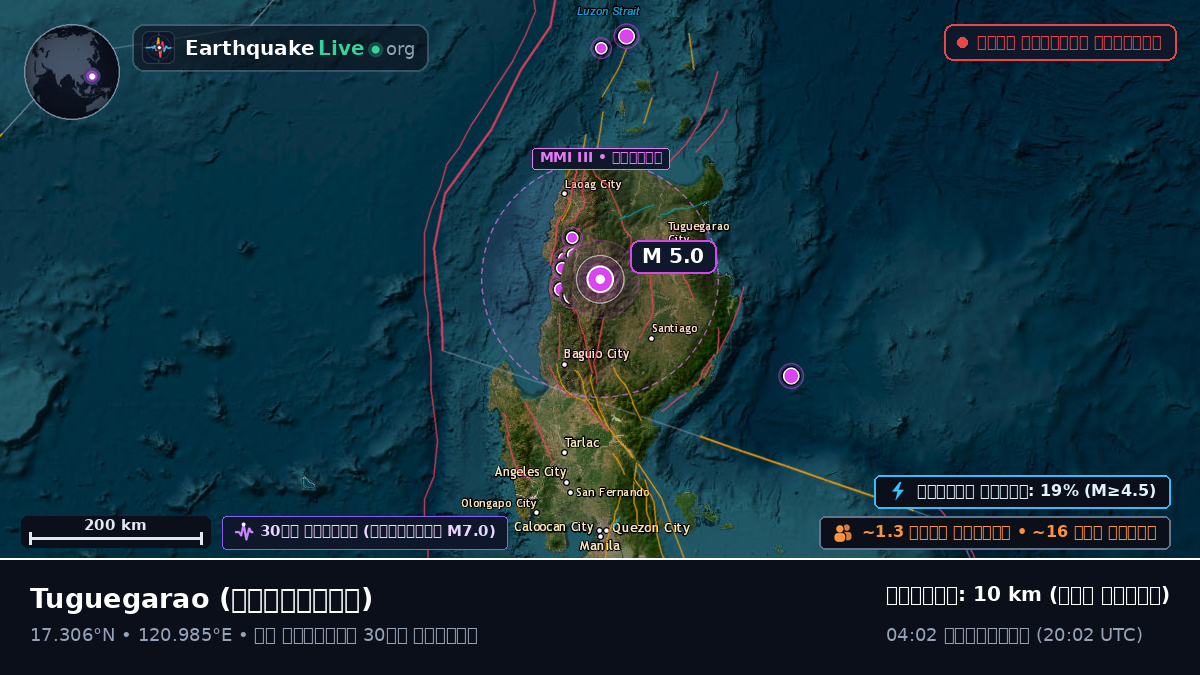Click the offshore quake marker east of Luzon
1200x675 pixels.
click(x=791, y=376)
